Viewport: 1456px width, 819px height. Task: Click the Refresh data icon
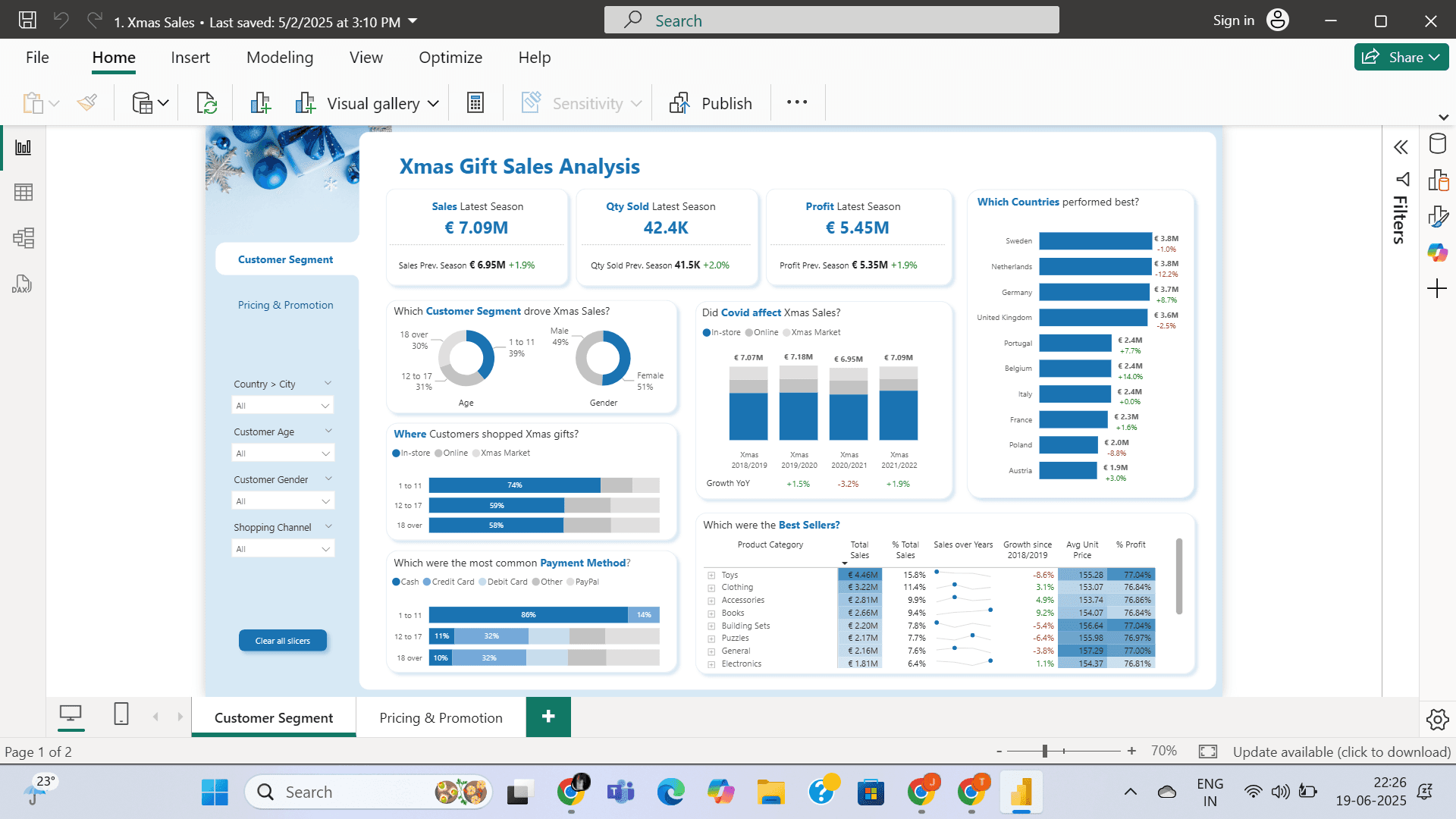coord(206,103)
